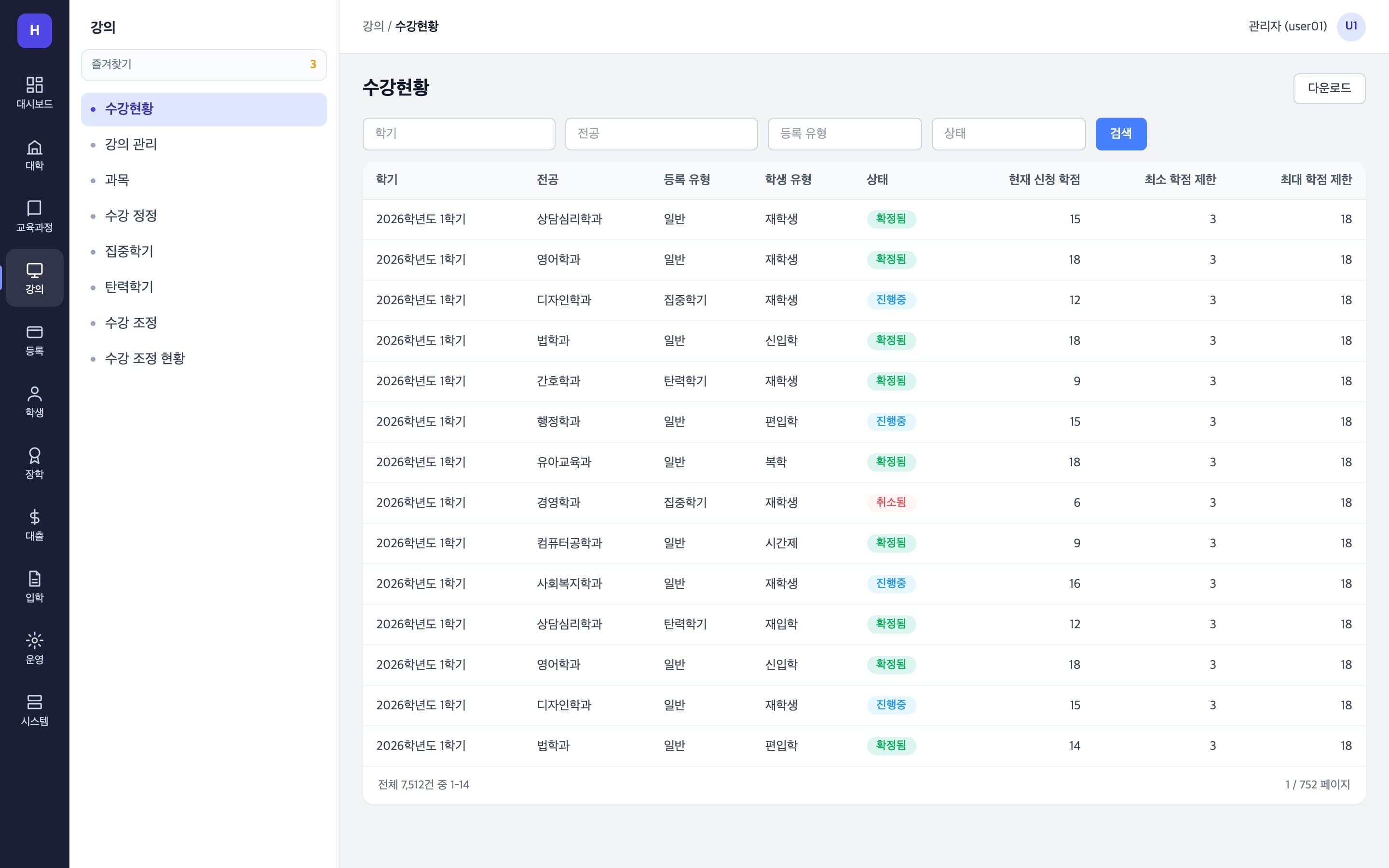Viewport: 1389px width, 868px height.
Task: Open 강의 관리 menu item
Action: pos(204,145)
